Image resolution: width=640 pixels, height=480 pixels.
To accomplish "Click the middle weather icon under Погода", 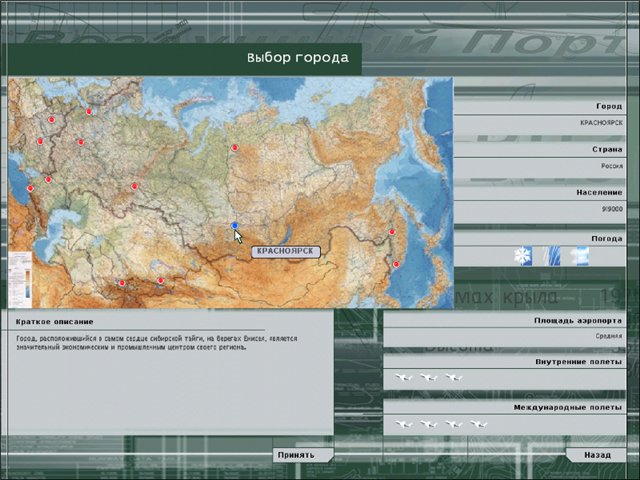I will point(551,256).
